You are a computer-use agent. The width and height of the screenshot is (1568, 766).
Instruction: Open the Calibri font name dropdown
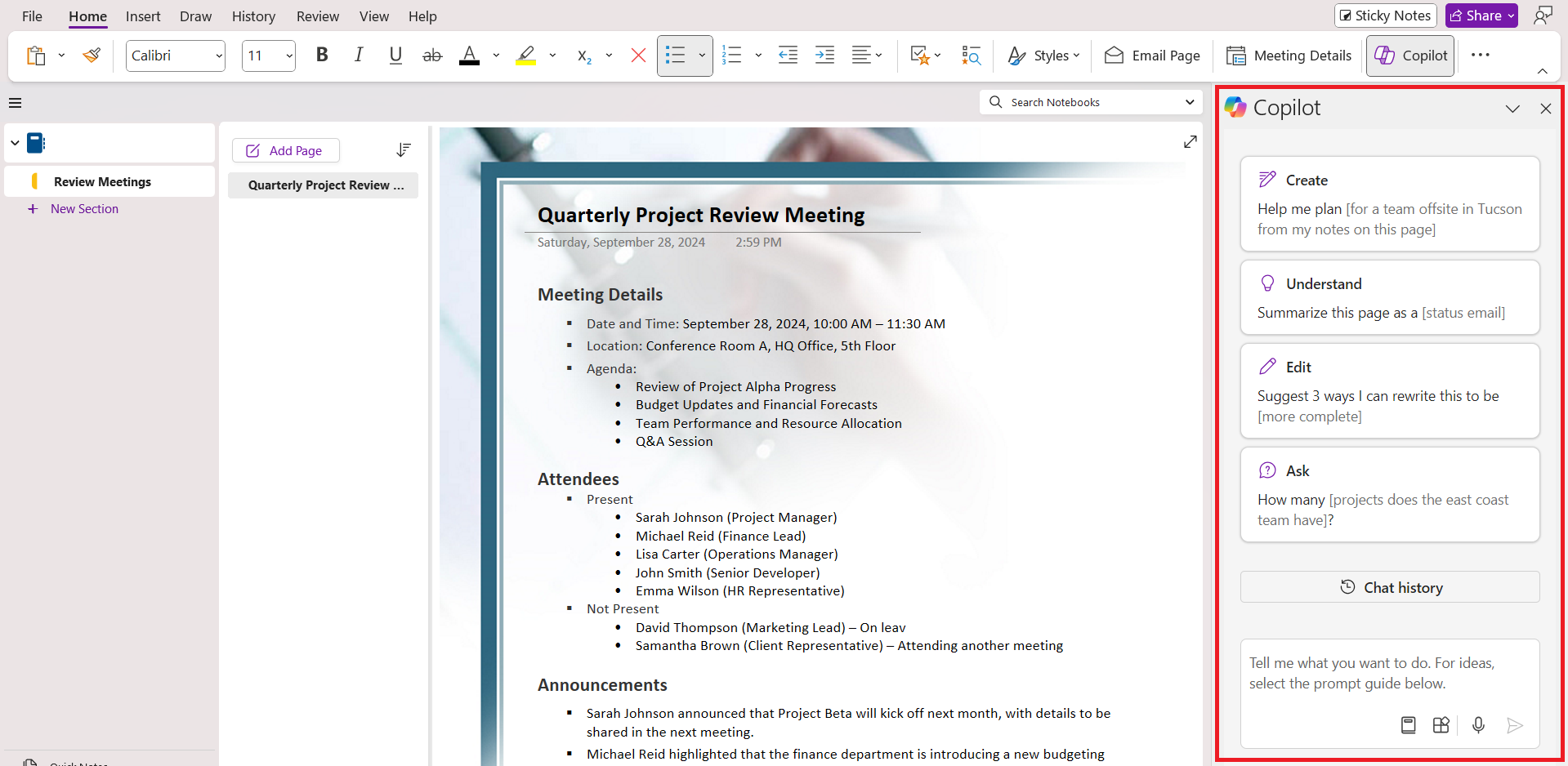(219, 56)
